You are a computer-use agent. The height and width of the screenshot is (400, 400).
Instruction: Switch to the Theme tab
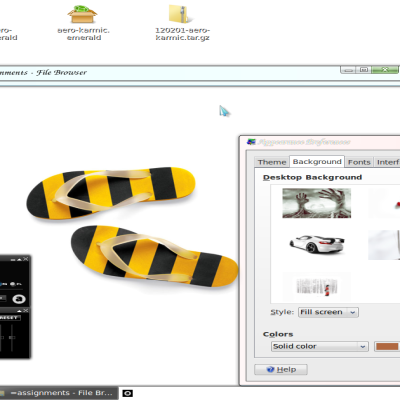[x=272, y=162]
